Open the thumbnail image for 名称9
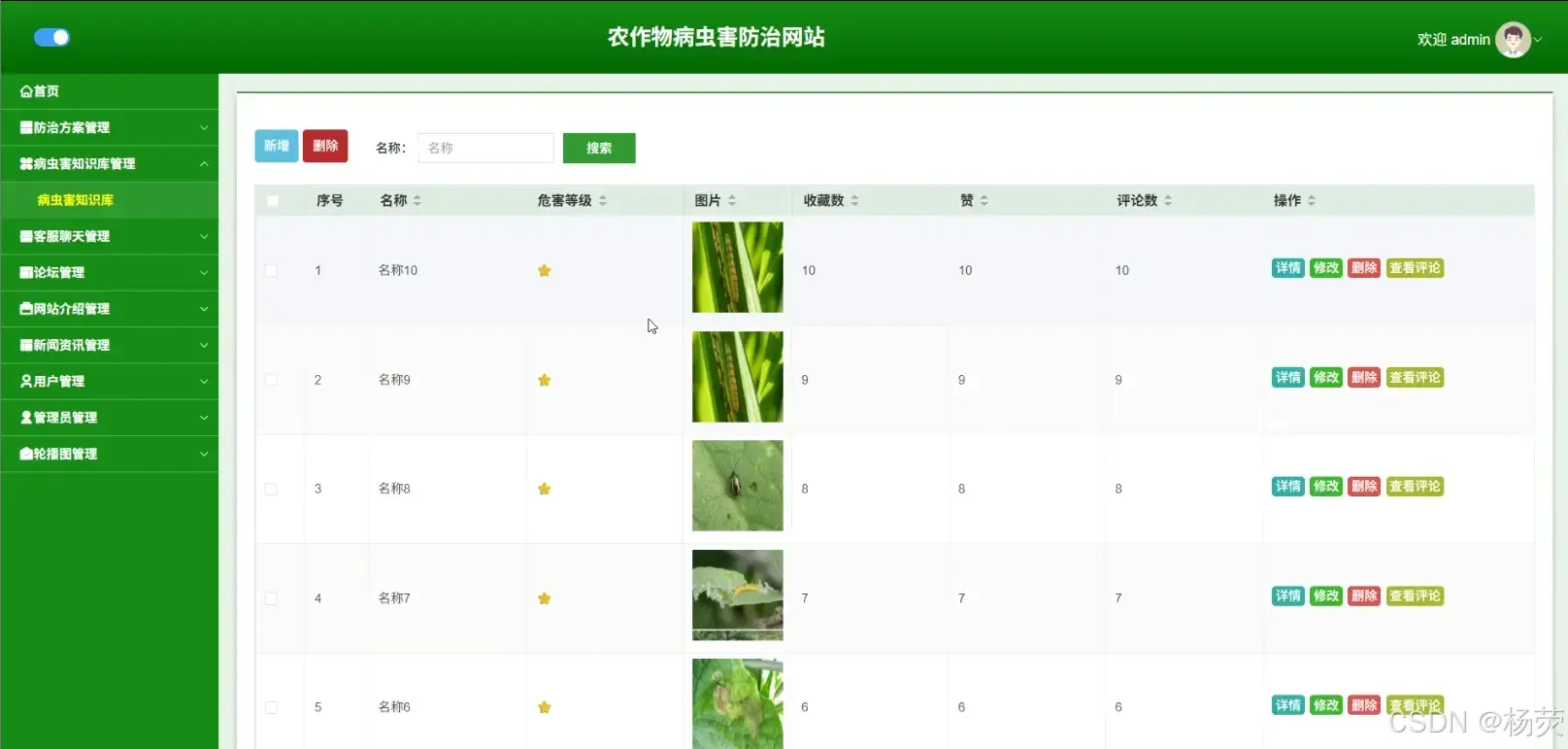This screenshot has height=749, width=1568. coord(738,377)
